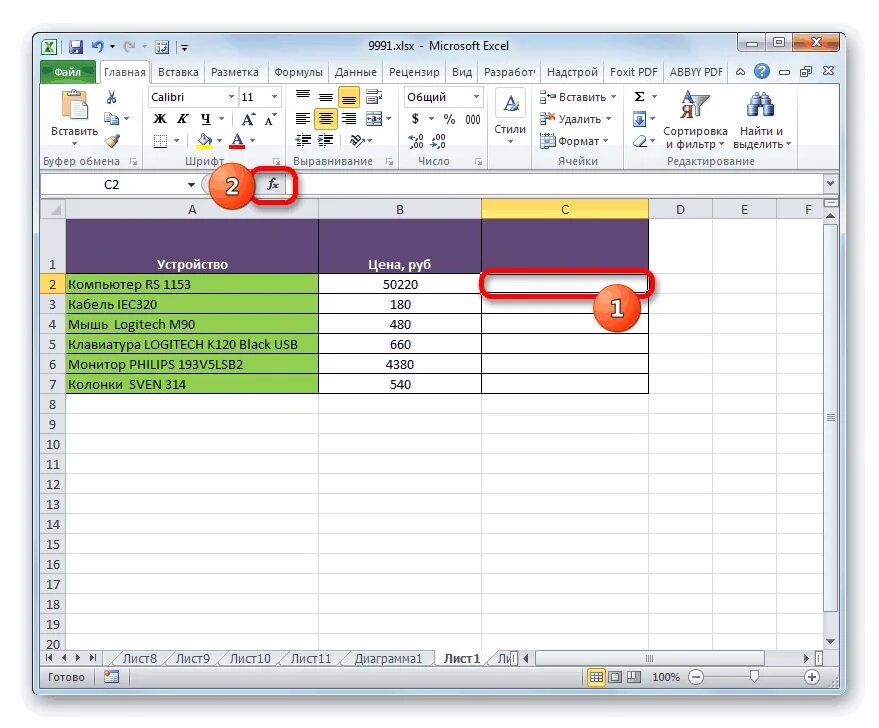The height and width of the screenshot is (728, 879).
Task: Increase decimal places
Action: coord(416,141)
